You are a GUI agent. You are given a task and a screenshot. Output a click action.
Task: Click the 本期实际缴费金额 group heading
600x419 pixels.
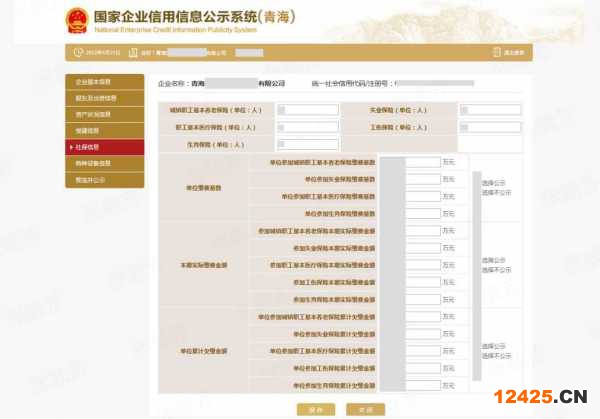click(204, 265)
